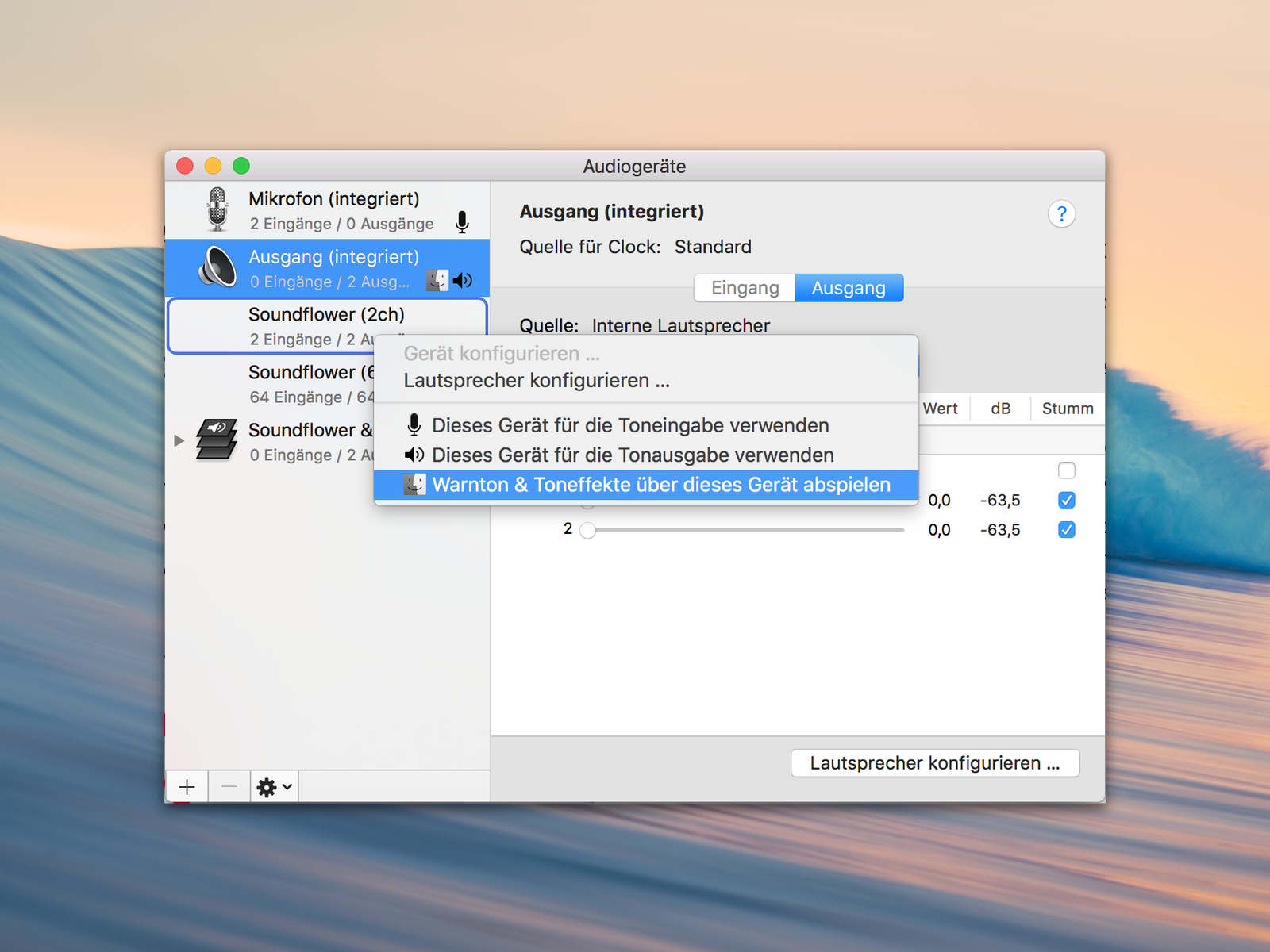This screenshot has width=1270, height=952.
Task: Toggle the unchecked Stumm checkbox in master row
Action: click(x=1067, y=470)
